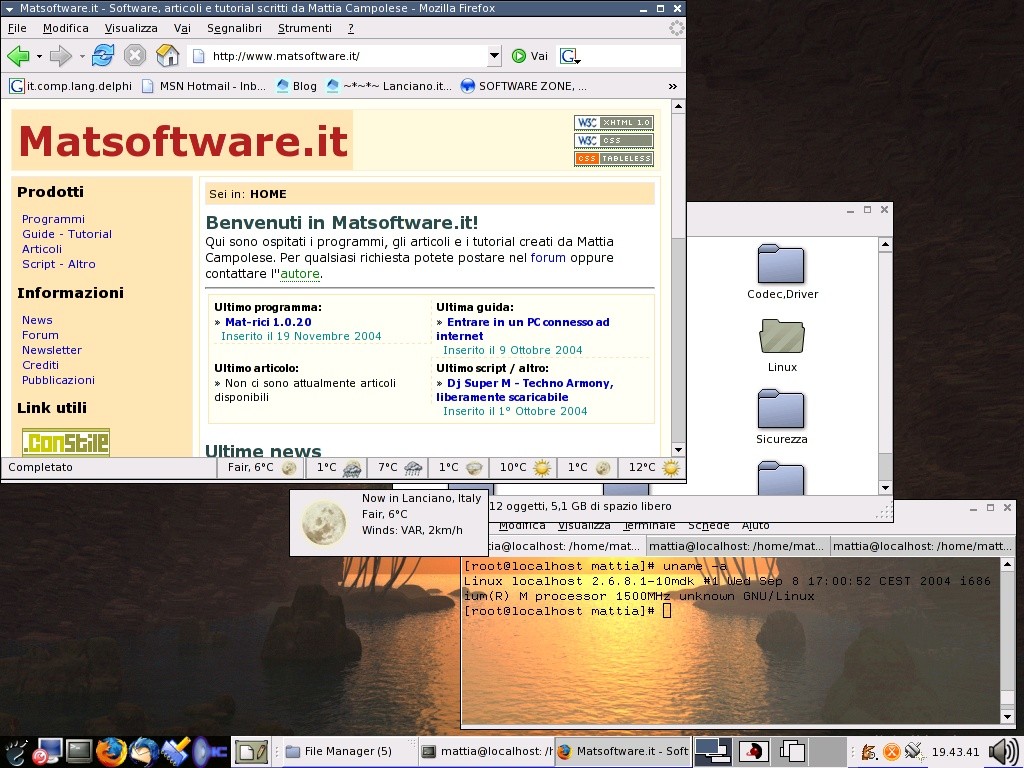
Task: Click the Stop loading icon in Firefox
Action: [135, 56]
